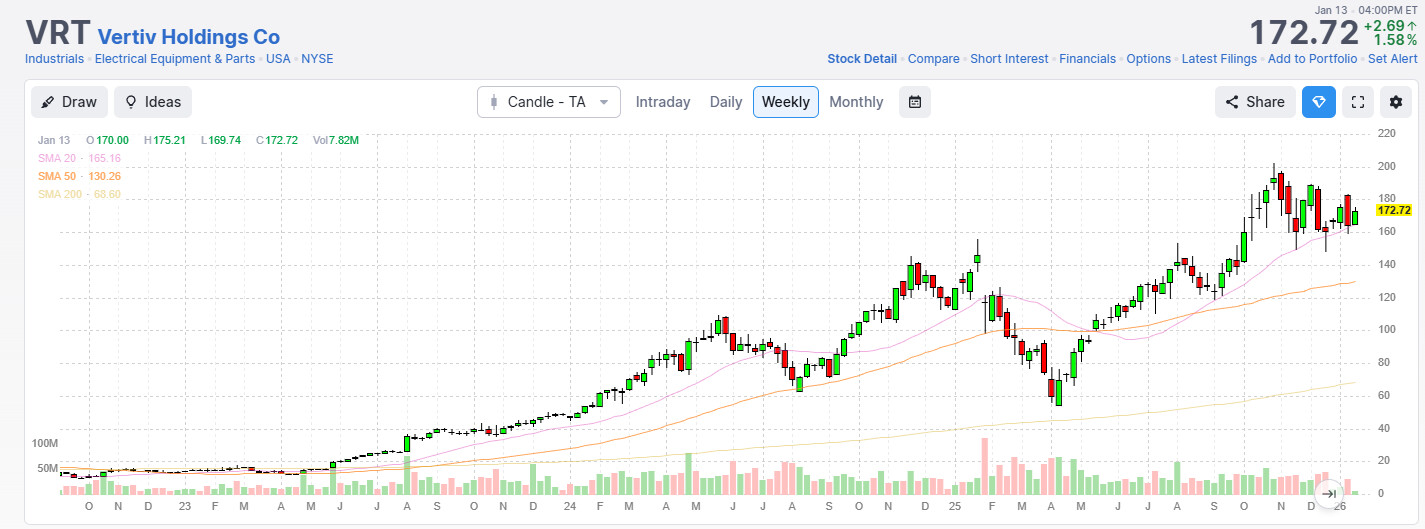Select the Weekly timeframe button

pos(785,102)
